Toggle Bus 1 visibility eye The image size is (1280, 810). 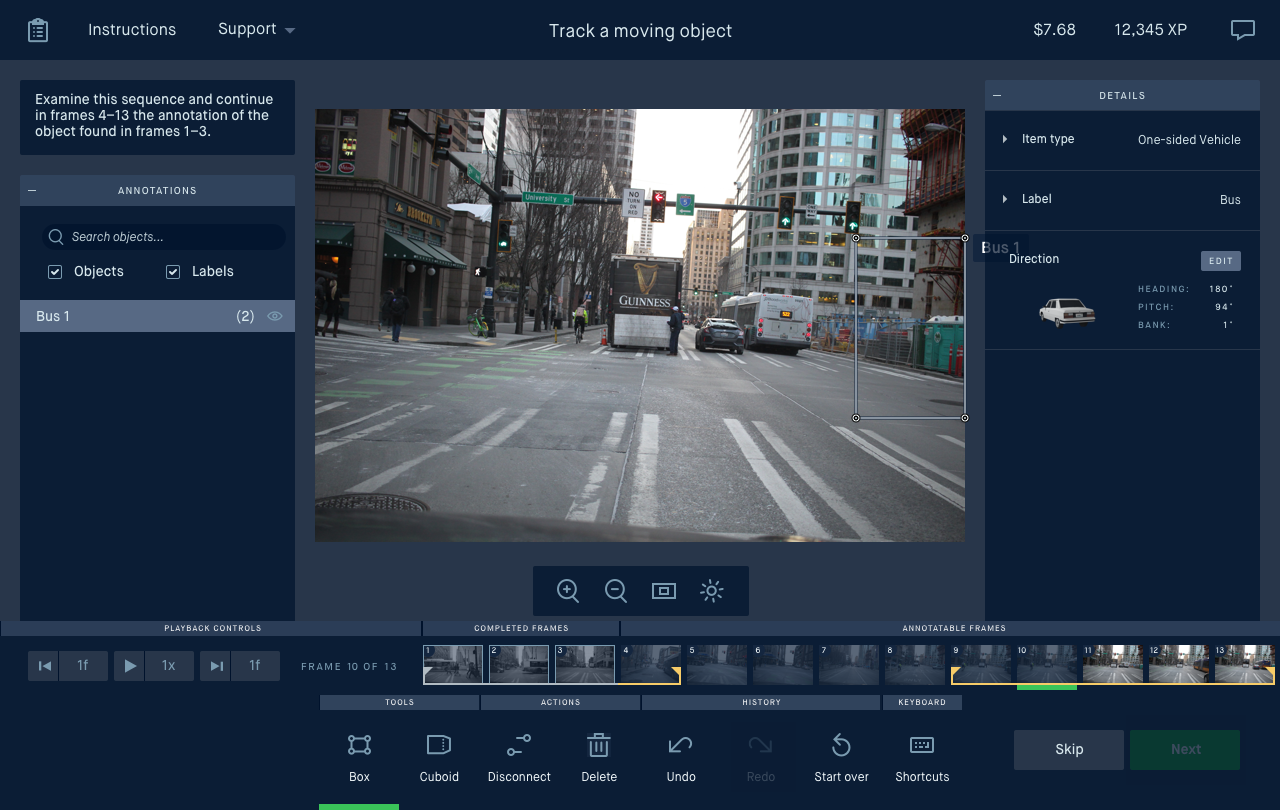(x=274, y=316)
